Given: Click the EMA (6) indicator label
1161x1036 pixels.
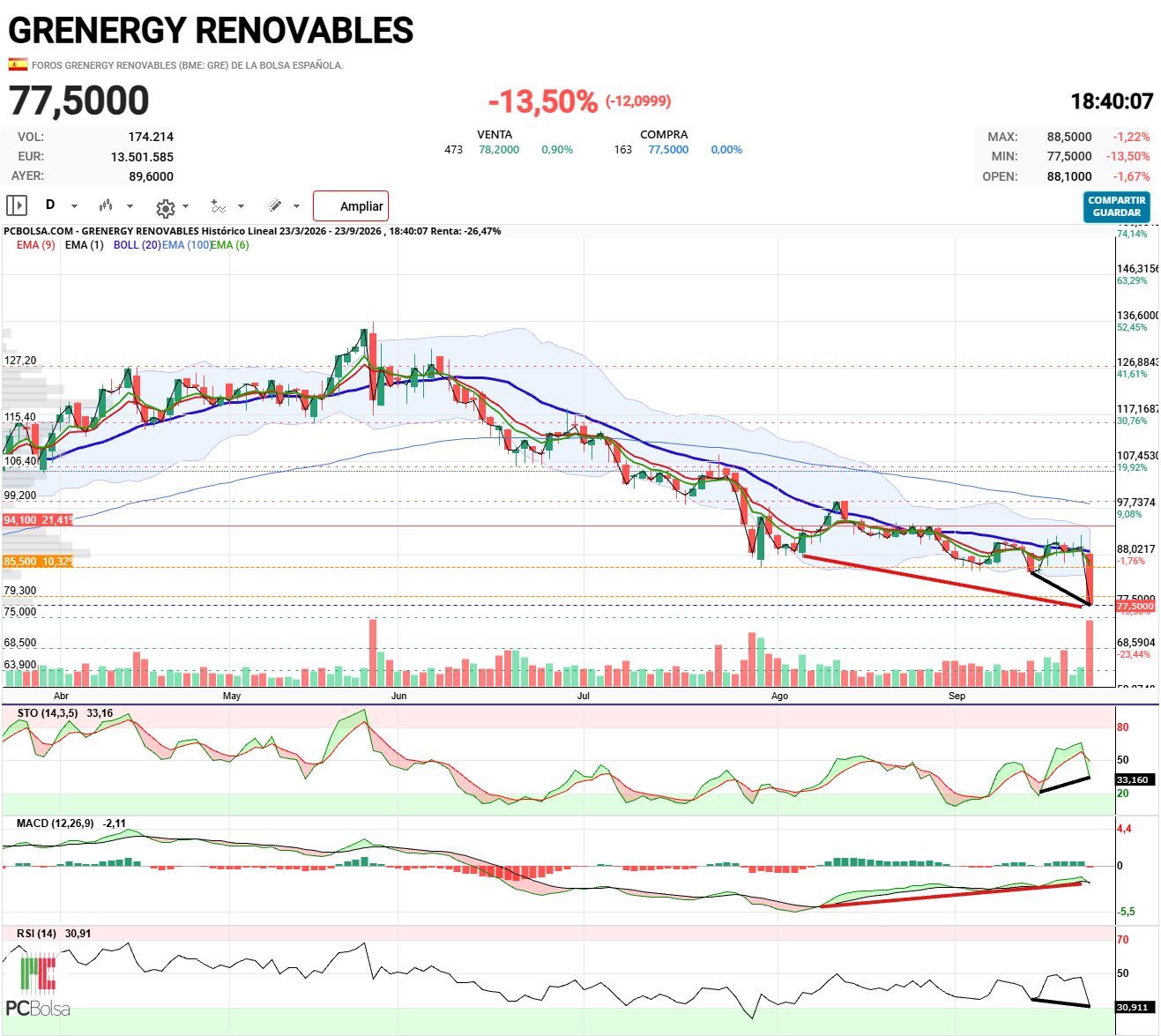Looking at the screenshot, I should click(230, 245).
